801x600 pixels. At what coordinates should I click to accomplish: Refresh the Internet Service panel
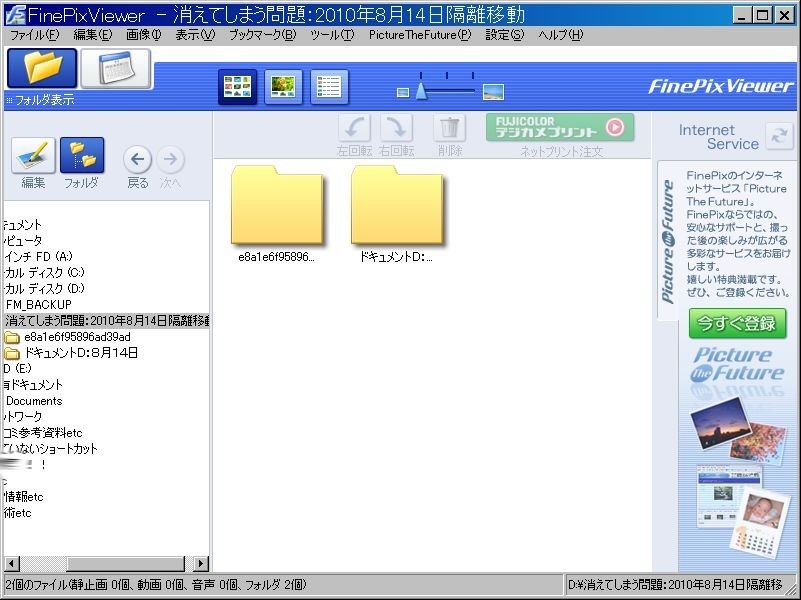[x=779, y=136]
